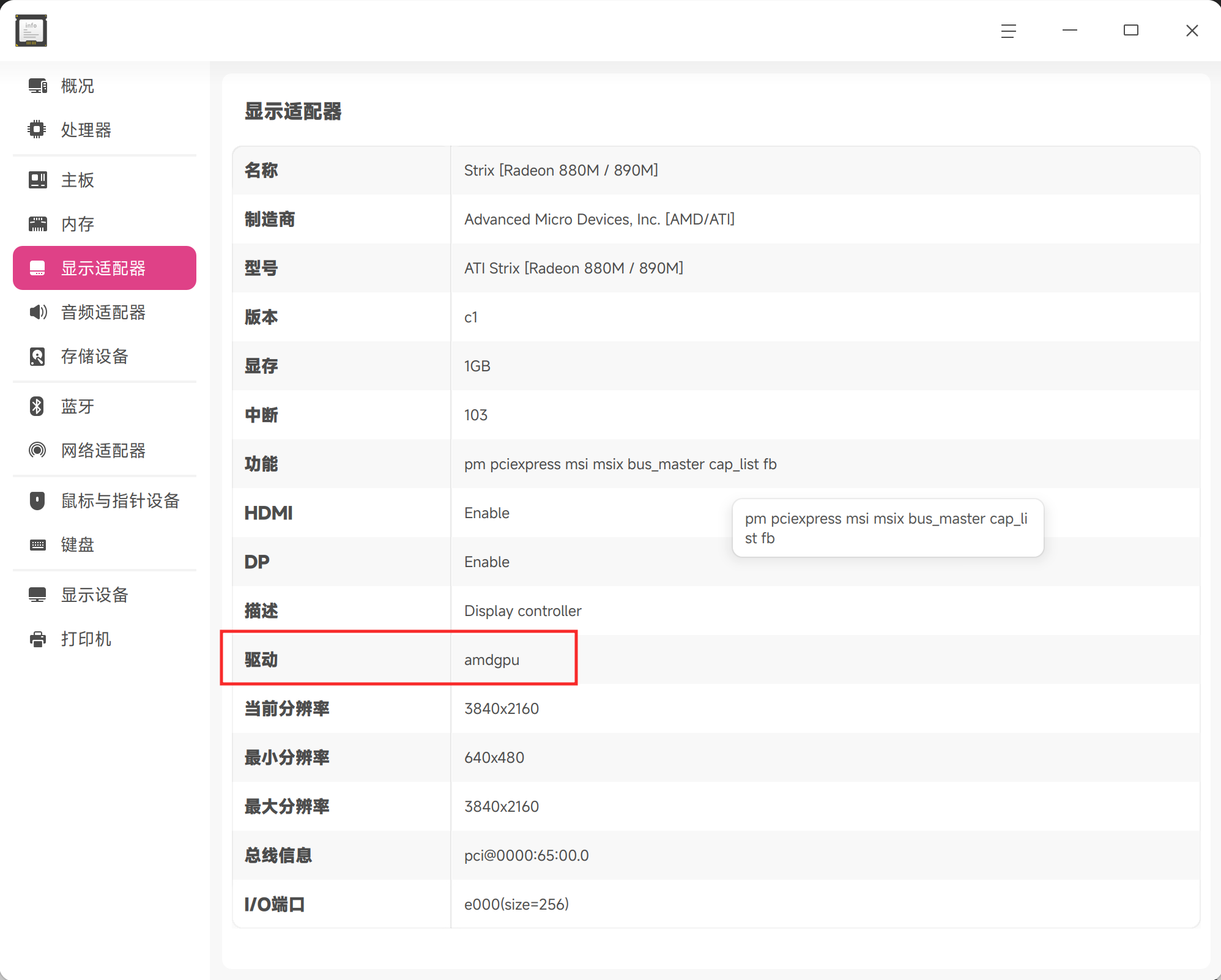1221x980 pixels.
Task: Click the 概况 overview icon in sidebar
Action: (x=37, y=86)
